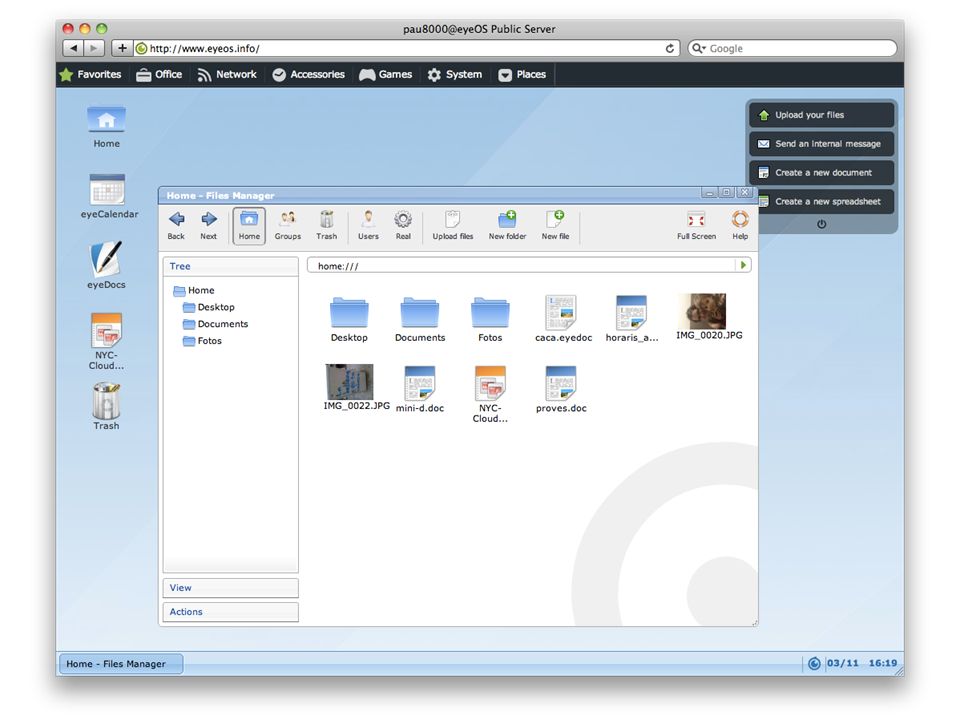
Task: Open the Favorites menu
Action: (x=91, y=75)
